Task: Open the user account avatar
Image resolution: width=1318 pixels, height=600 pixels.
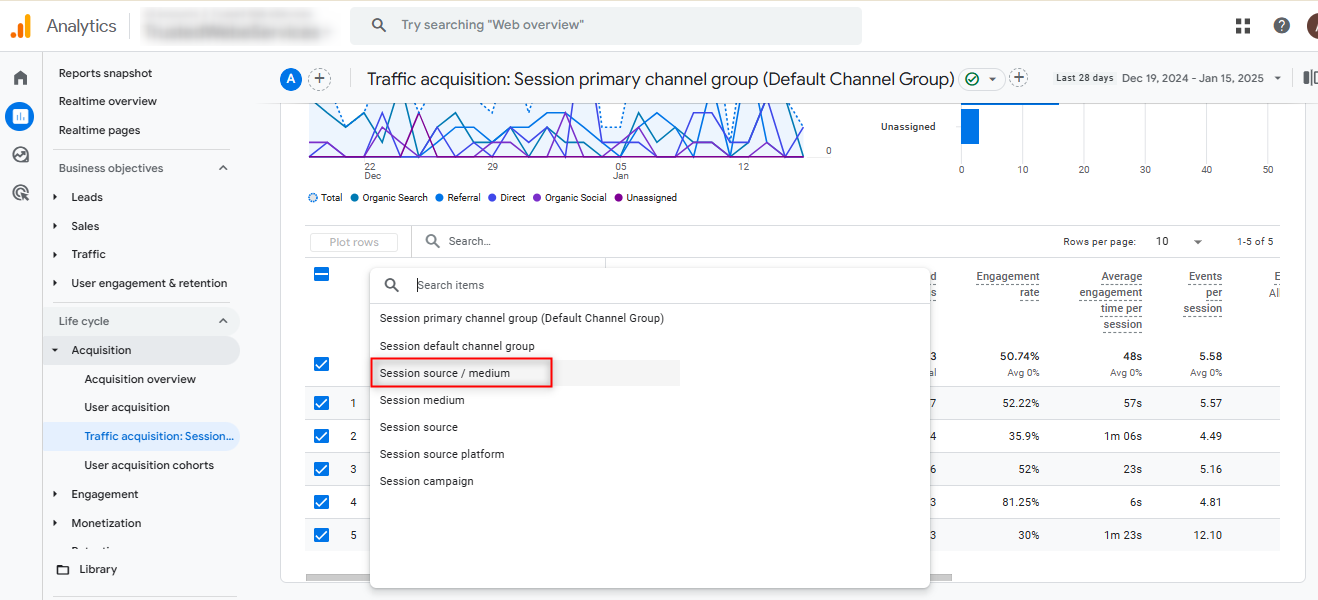Action: pyautogui.click(x=1311, y=26)
